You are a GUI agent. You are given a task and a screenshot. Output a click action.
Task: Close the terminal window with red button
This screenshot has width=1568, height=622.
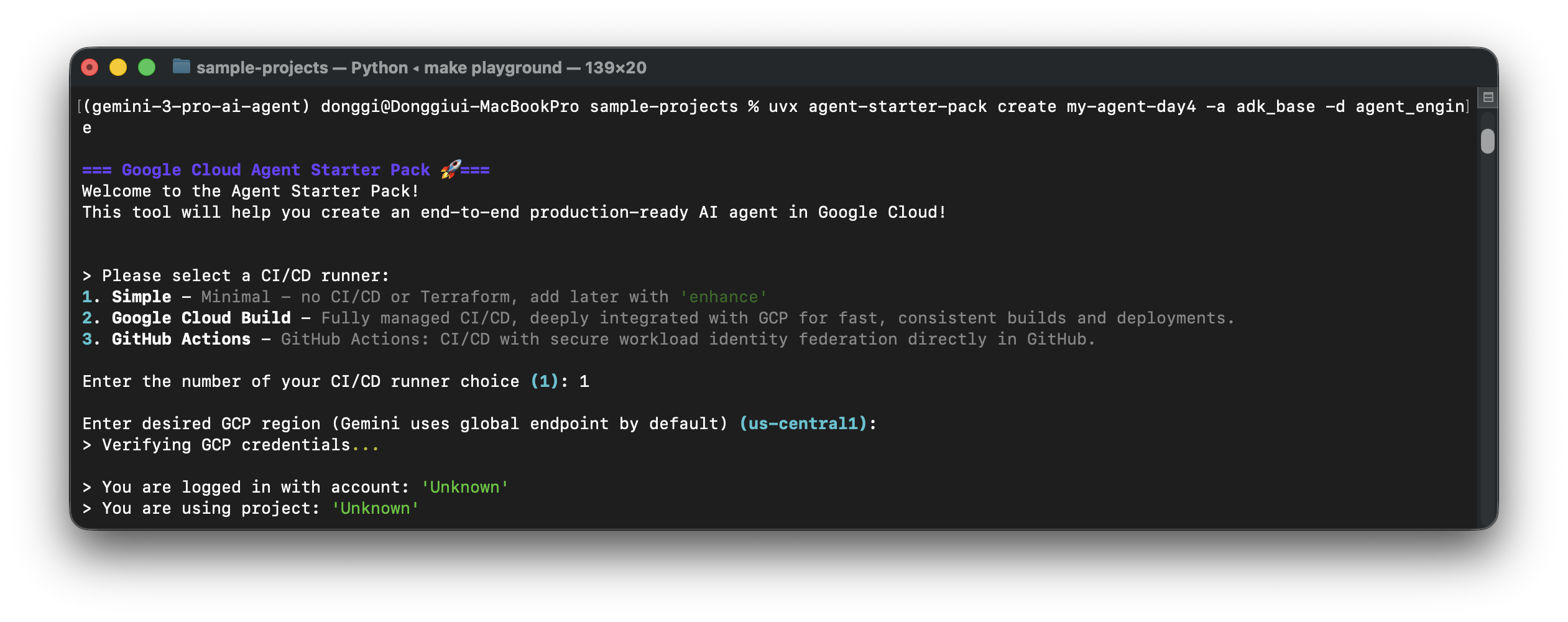90,67
